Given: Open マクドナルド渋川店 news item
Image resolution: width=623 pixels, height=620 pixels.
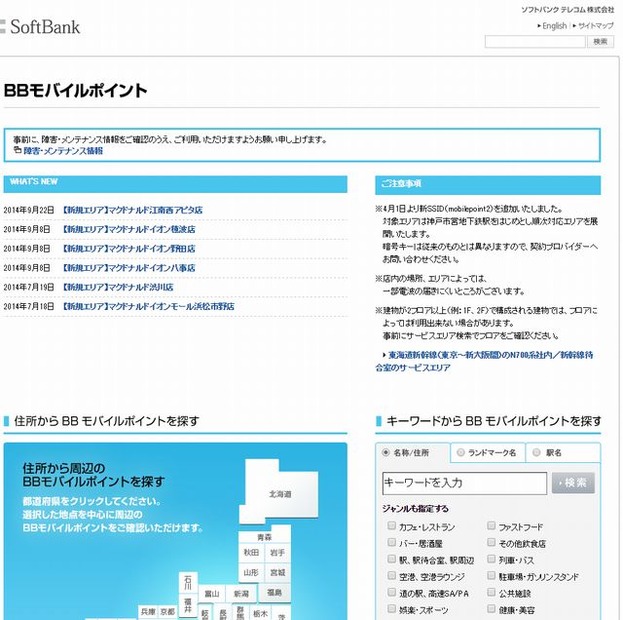Looking at the screenshot, I should 118,287.
